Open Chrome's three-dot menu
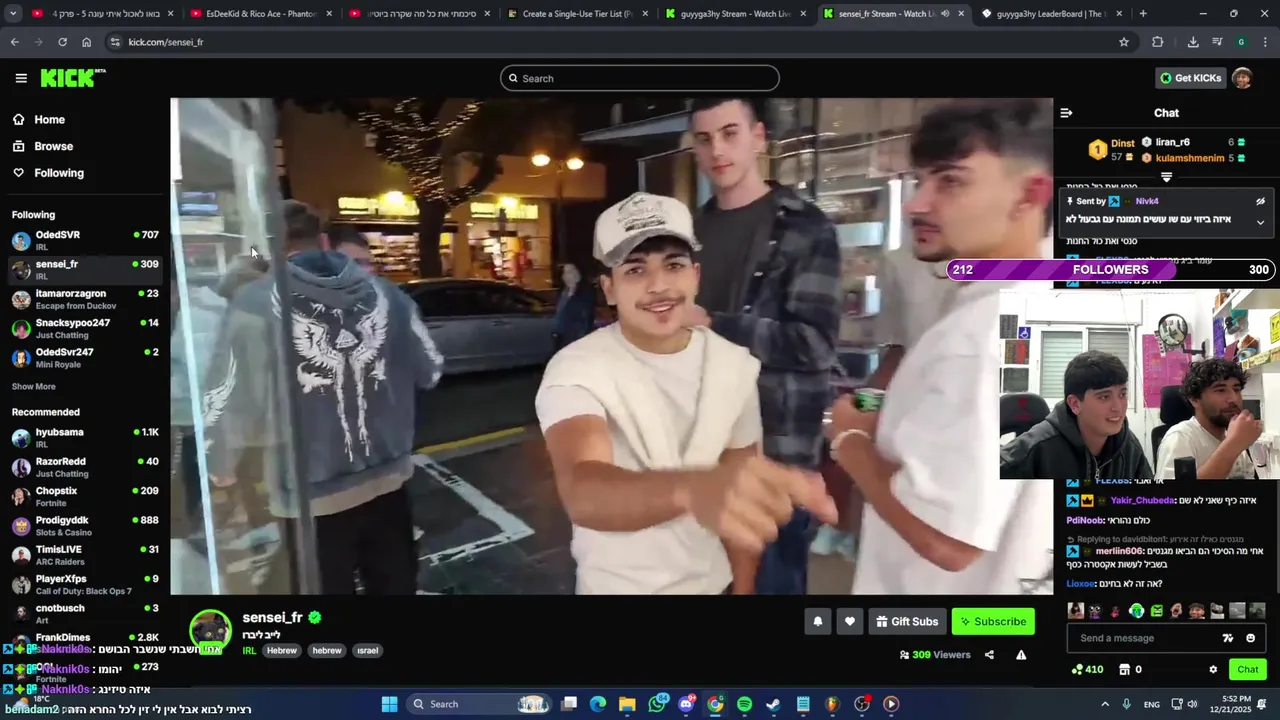The image size is (1280, 720). (1266, 42)
